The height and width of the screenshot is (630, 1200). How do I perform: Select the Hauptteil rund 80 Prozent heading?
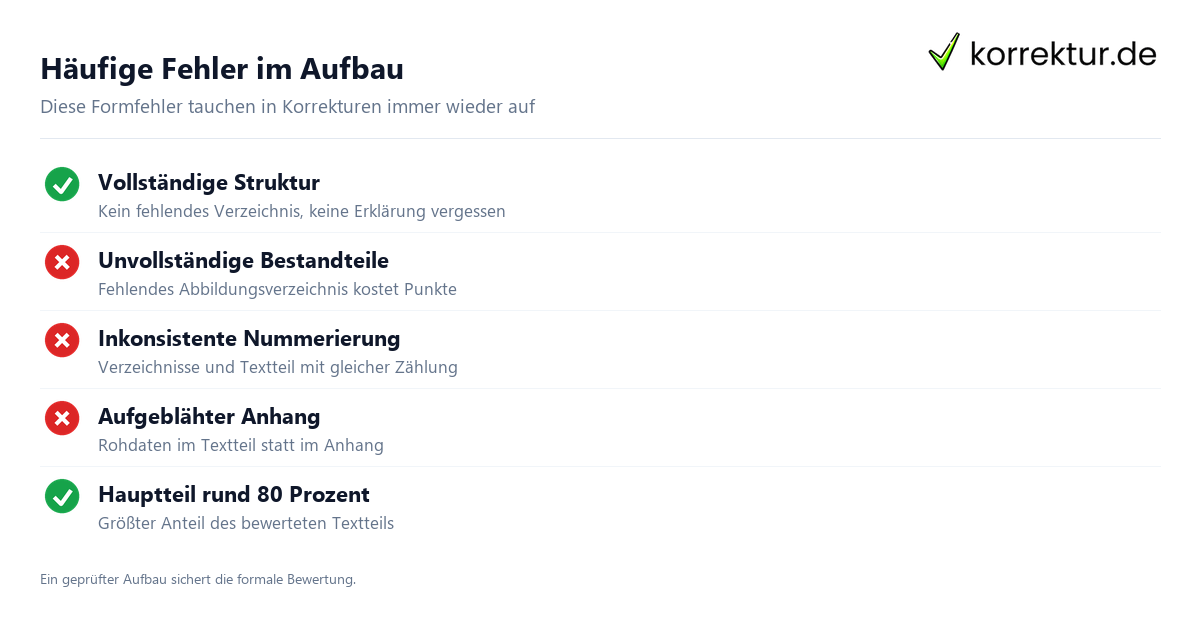click(234, 495)
